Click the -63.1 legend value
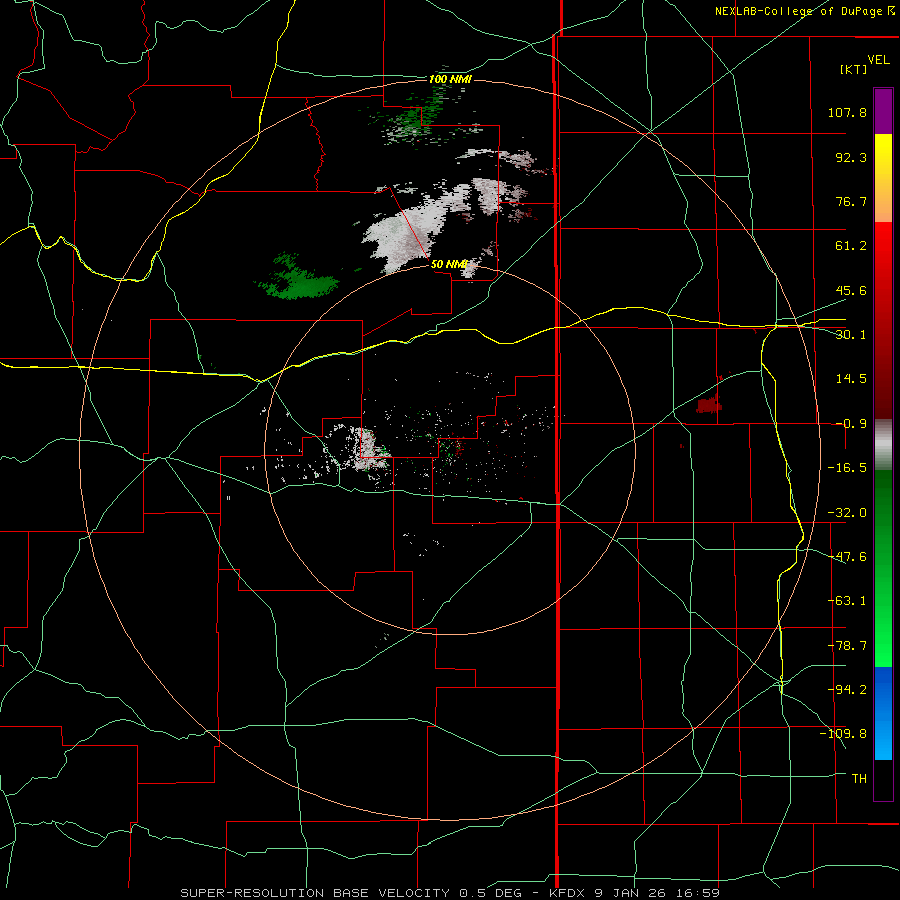The width and height of the screenshot is (900, 900). click(x=847, y=601)
